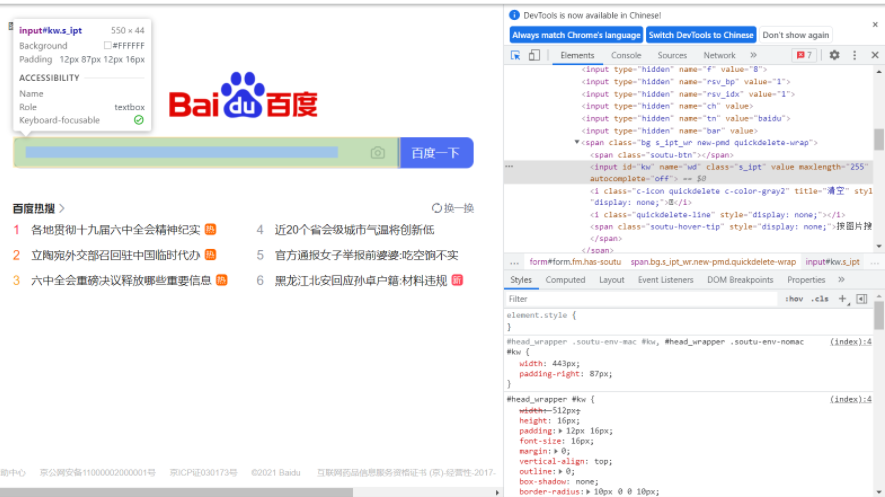This screenshot has width=885, height=497.
Task: Select the span class soutu-btn DOM node
Action: pos(661,155)
